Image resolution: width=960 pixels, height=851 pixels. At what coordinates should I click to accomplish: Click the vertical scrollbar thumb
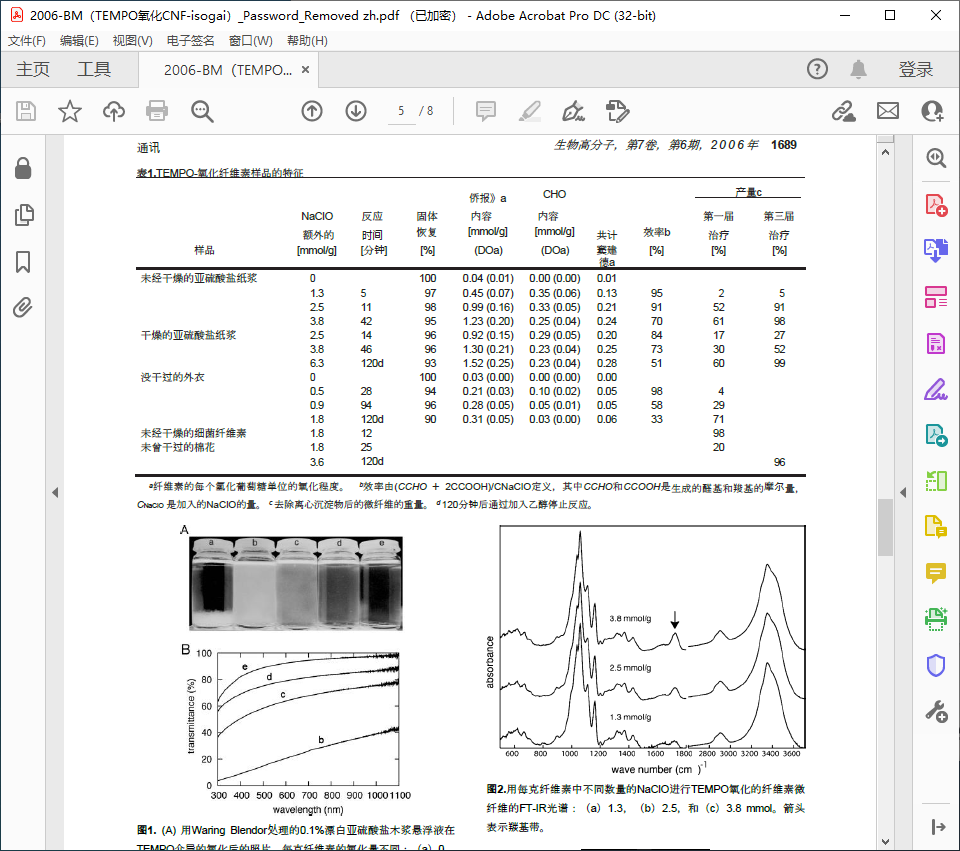885,527
